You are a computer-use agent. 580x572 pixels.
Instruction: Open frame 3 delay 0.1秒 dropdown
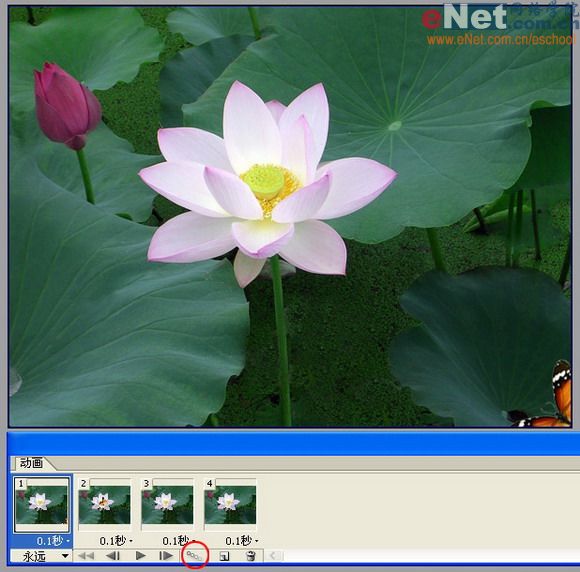point(179,541)
